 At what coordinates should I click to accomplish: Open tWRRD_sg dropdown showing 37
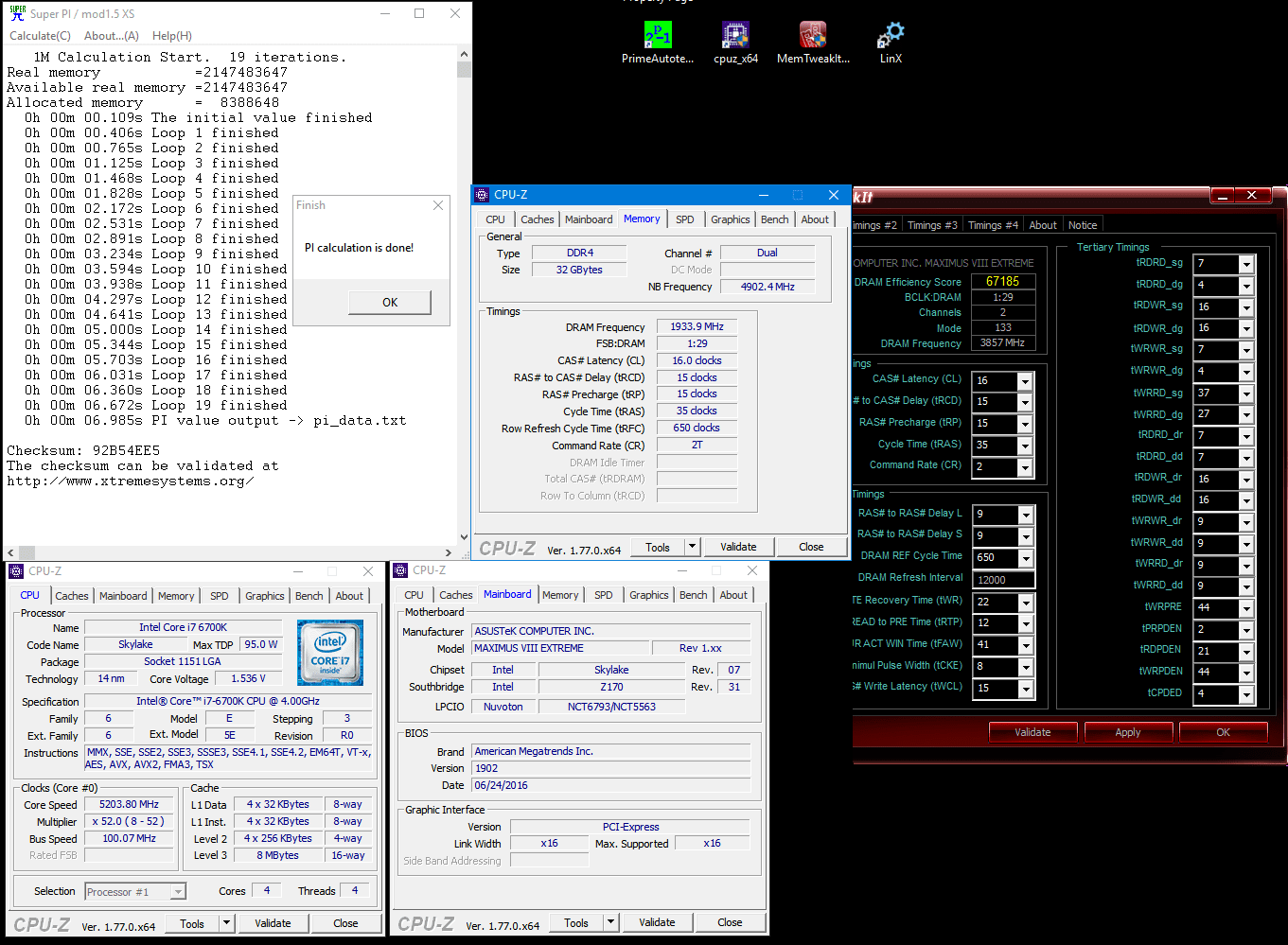(1246, 394)
